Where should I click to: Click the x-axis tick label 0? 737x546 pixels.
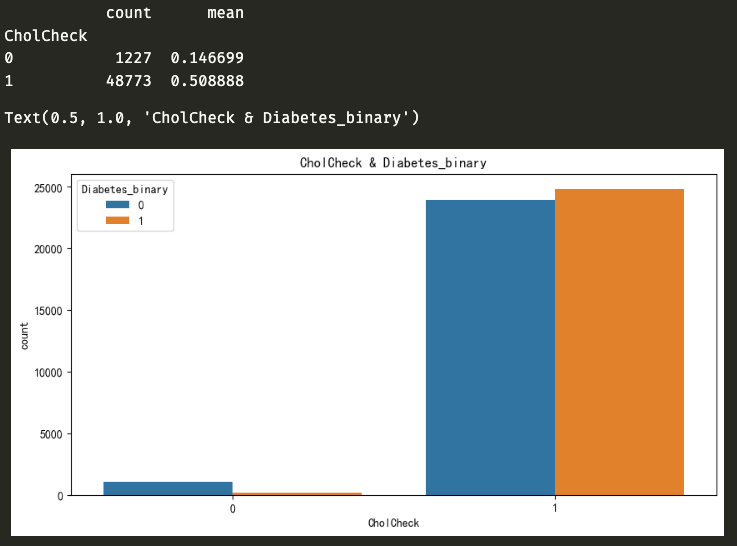click(x=233, y=509)
